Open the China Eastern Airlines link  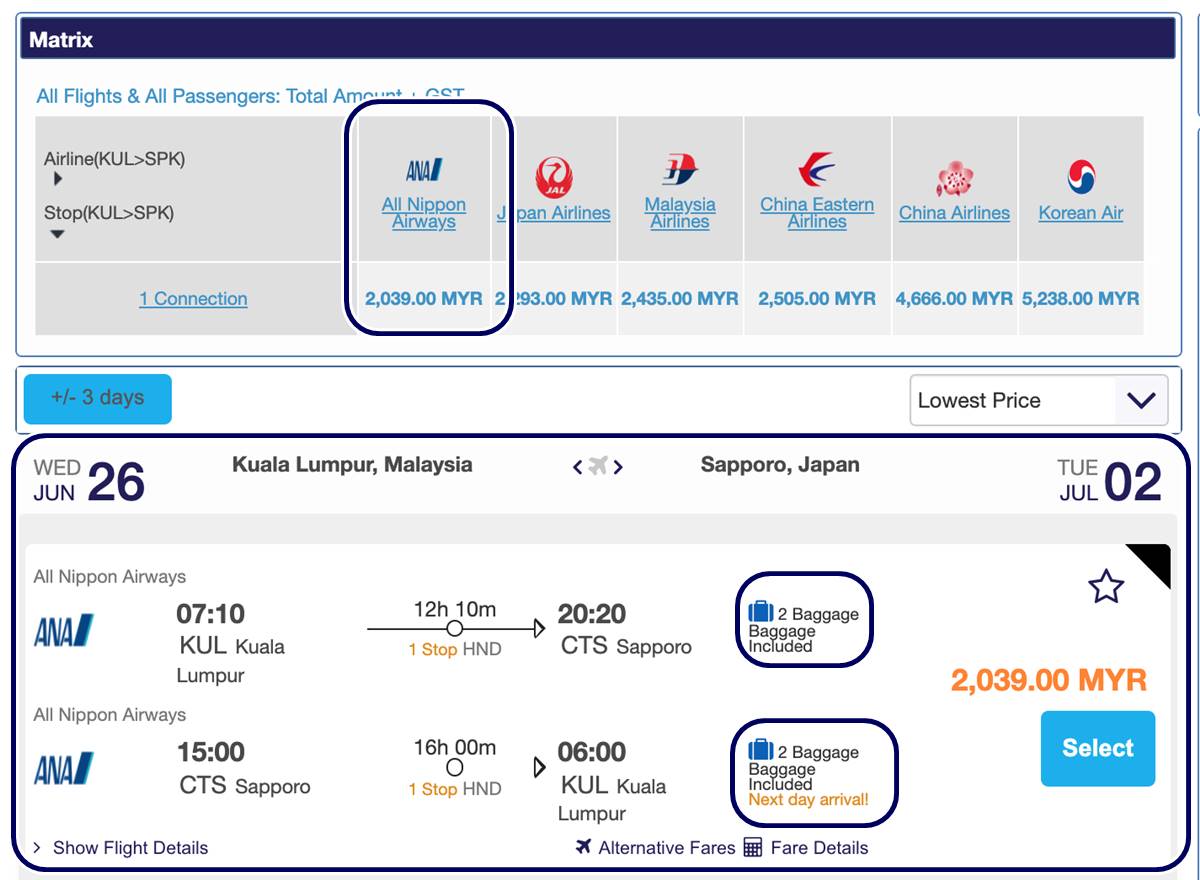coord(817,213)
